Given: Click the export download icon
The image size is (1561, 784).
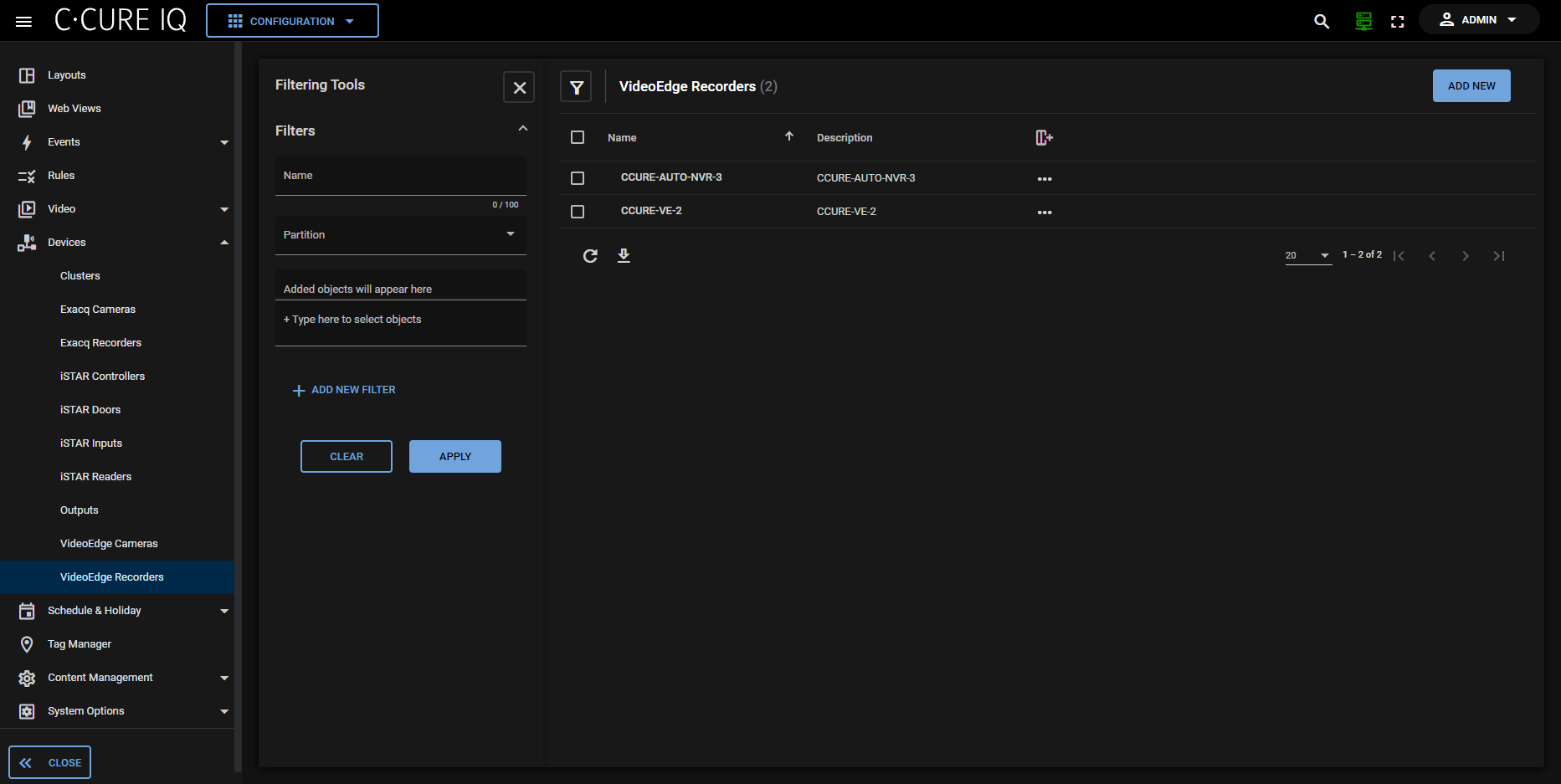Looking at the screenshot, I should pyautogui.click(x=624, y=256).
